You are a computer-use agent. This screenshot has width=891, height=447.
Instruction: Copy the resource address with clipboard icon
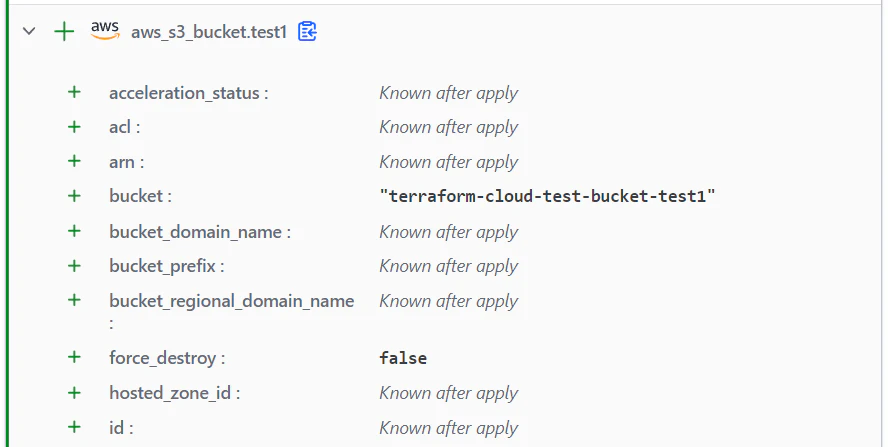[307, 31]
